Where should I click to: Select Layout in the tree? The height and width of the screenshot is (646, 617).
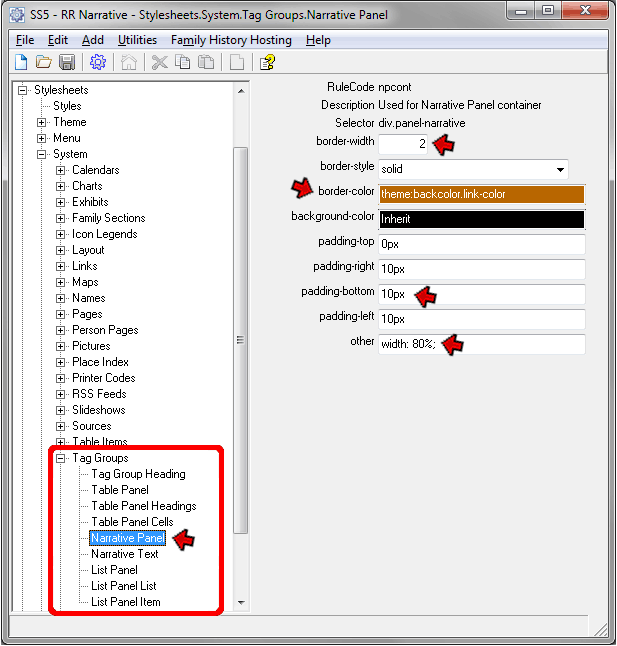coord(88,250)
